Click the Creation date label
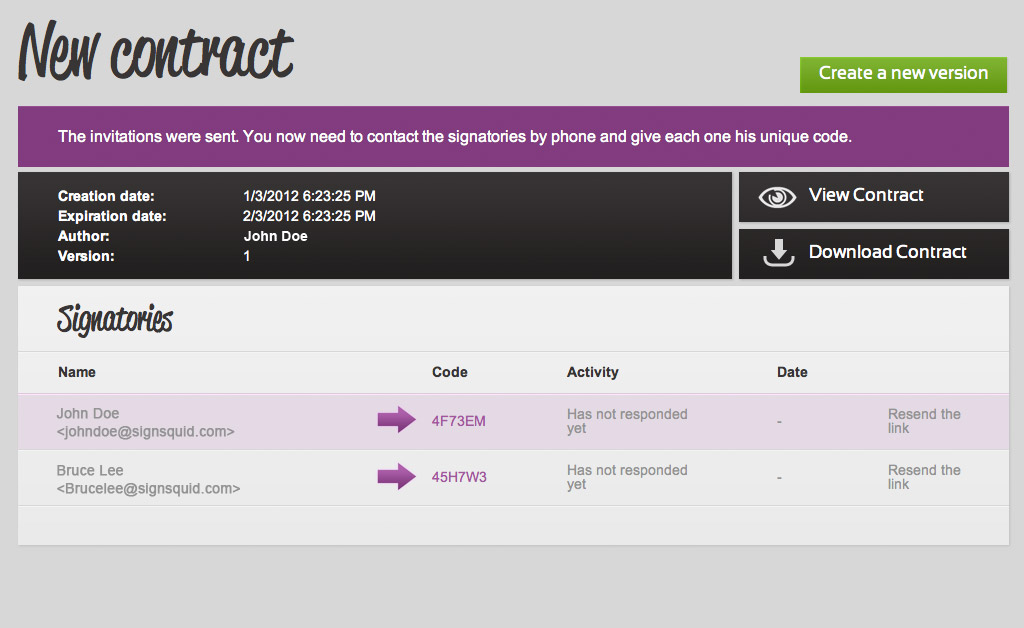This screenshot has width=1024, height=628. click(x=106, y=196)
